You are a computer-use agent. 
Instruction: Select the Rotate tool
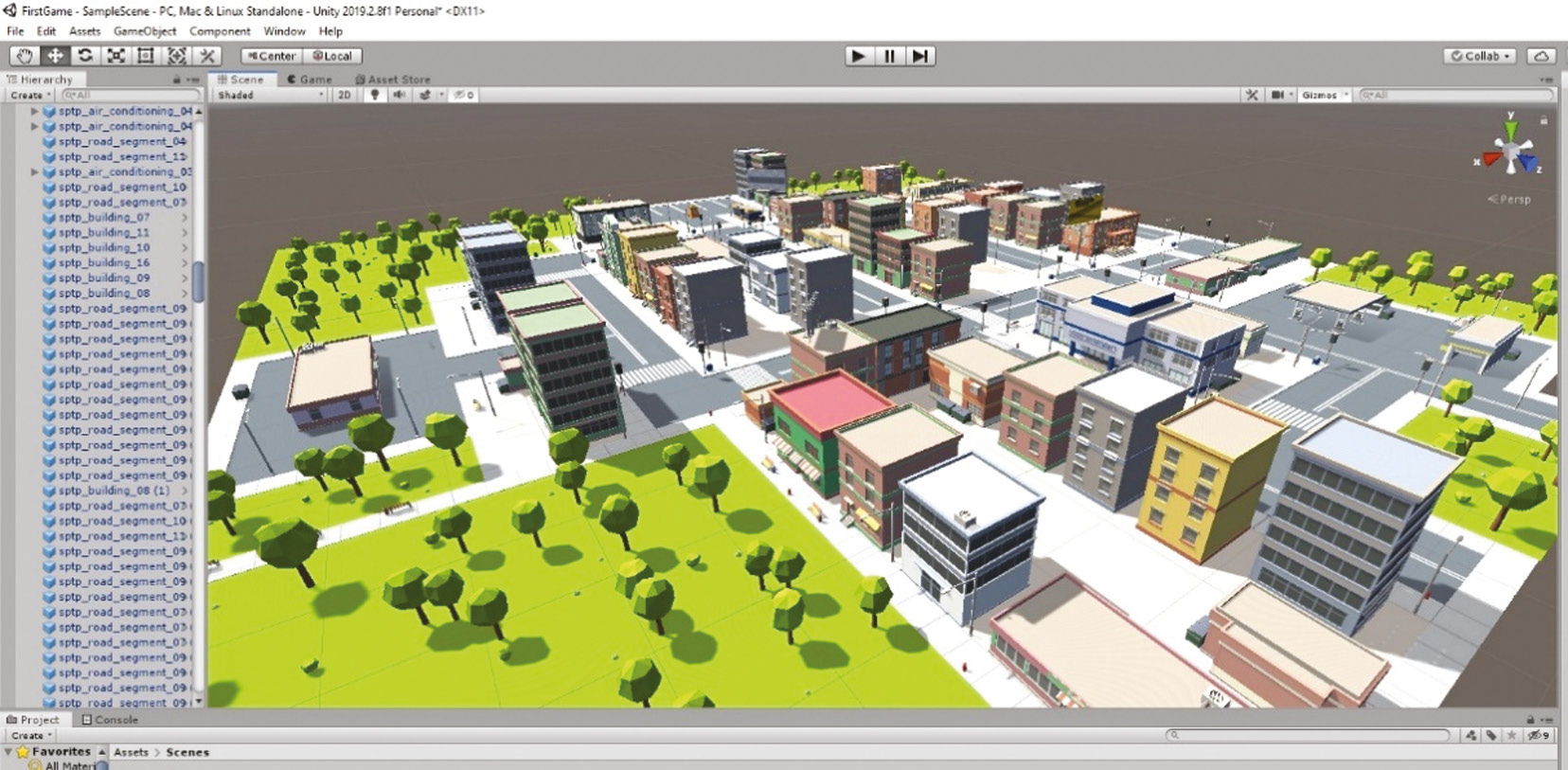[85, 56]
